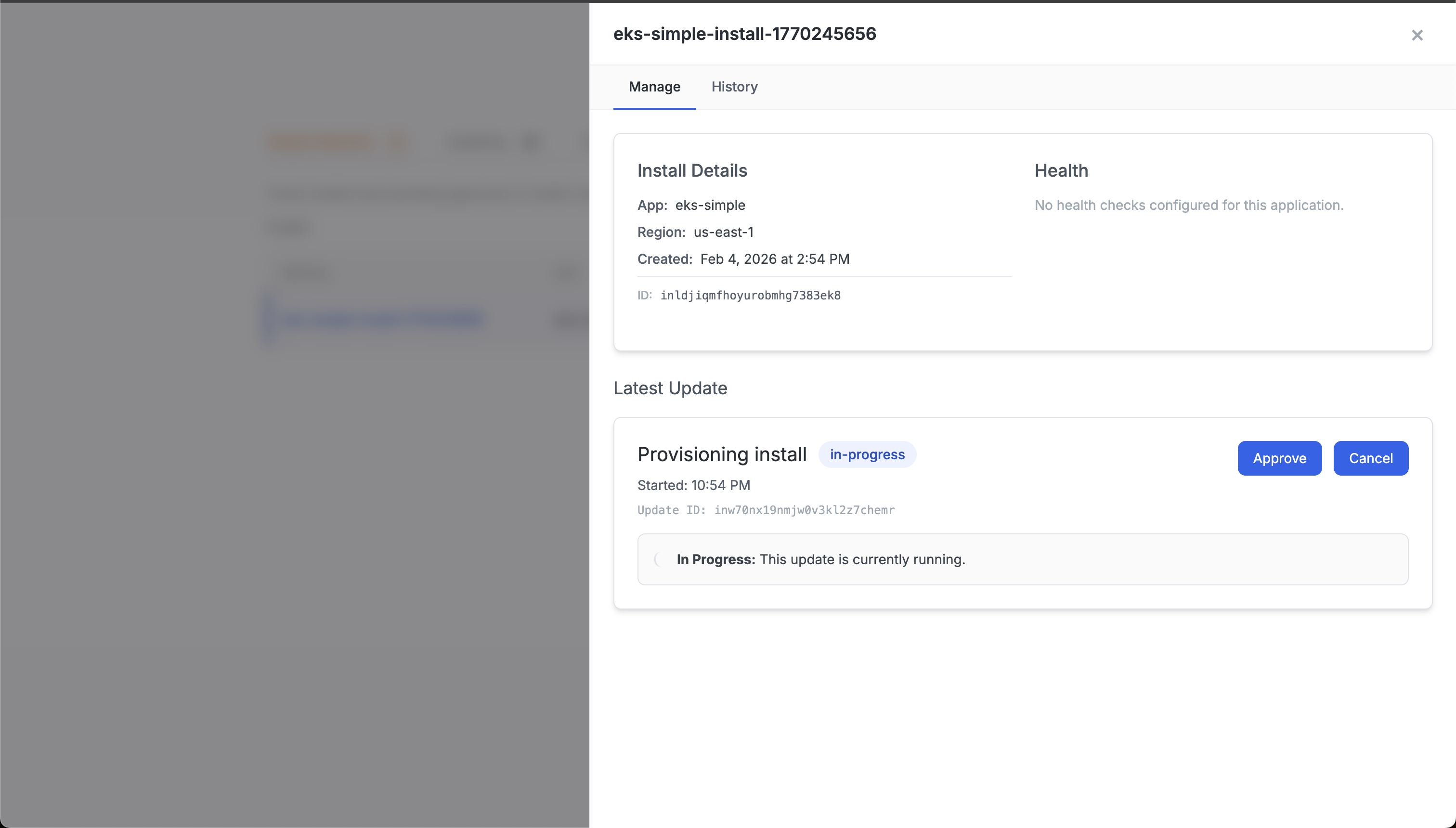Close the install drawer with the X icon
This screenshot has height=828, width=1456.
[x=1417, y=35]
